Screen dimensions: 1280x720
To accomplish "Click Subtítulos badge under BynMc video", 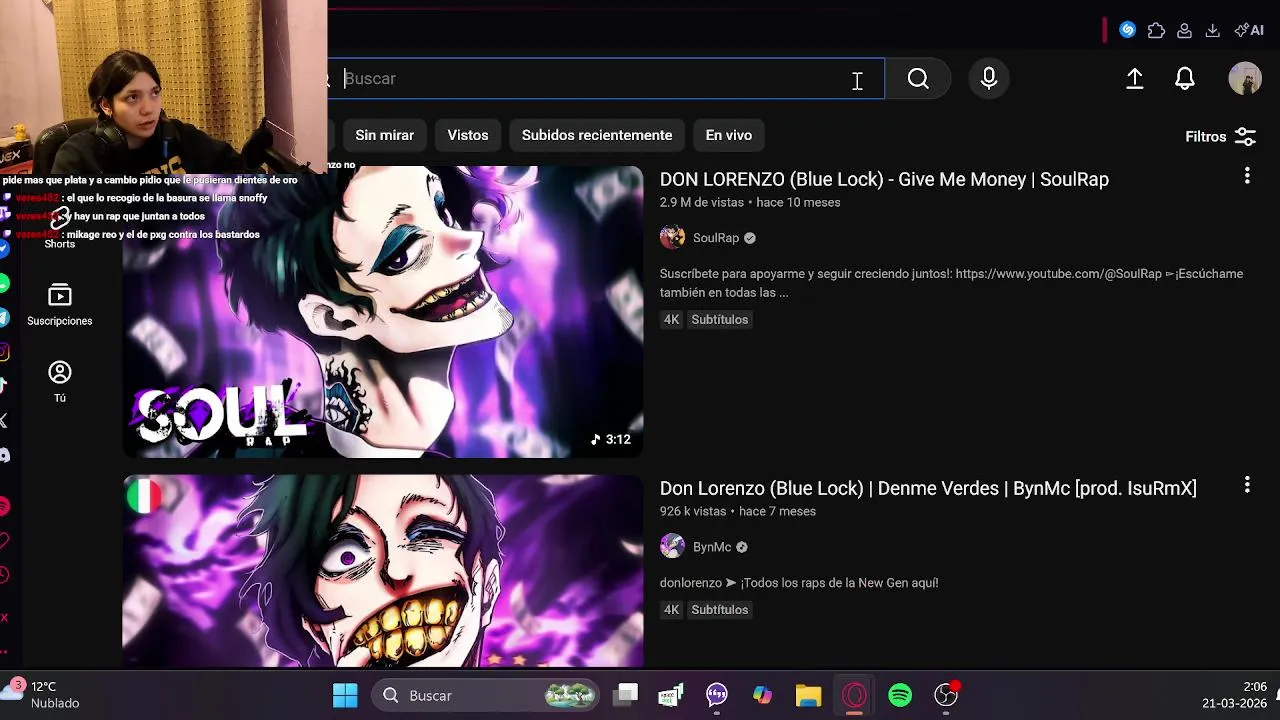I will 719,610.
